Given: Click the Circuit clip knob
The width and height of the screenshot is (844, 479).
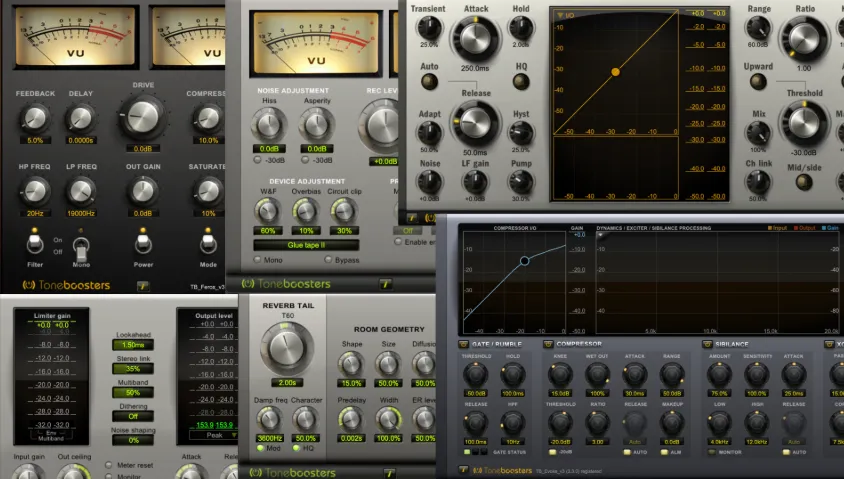Looking at the screenshot, I should click(344, 211).
